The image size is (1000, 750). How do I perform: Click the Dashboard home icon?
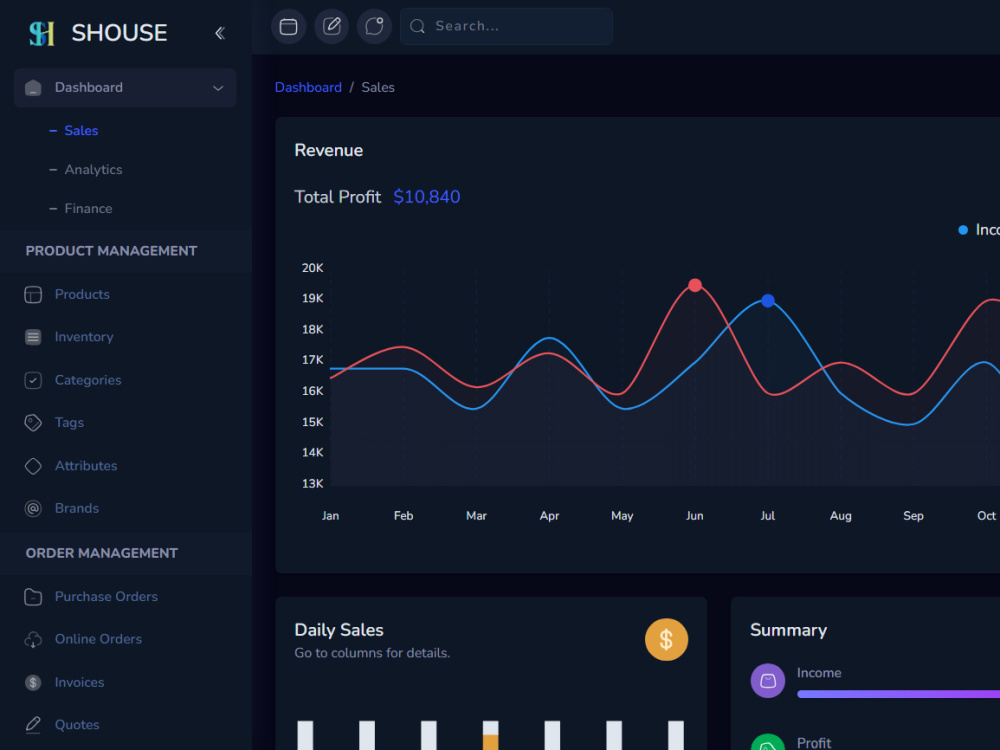[x=33, y=87]
